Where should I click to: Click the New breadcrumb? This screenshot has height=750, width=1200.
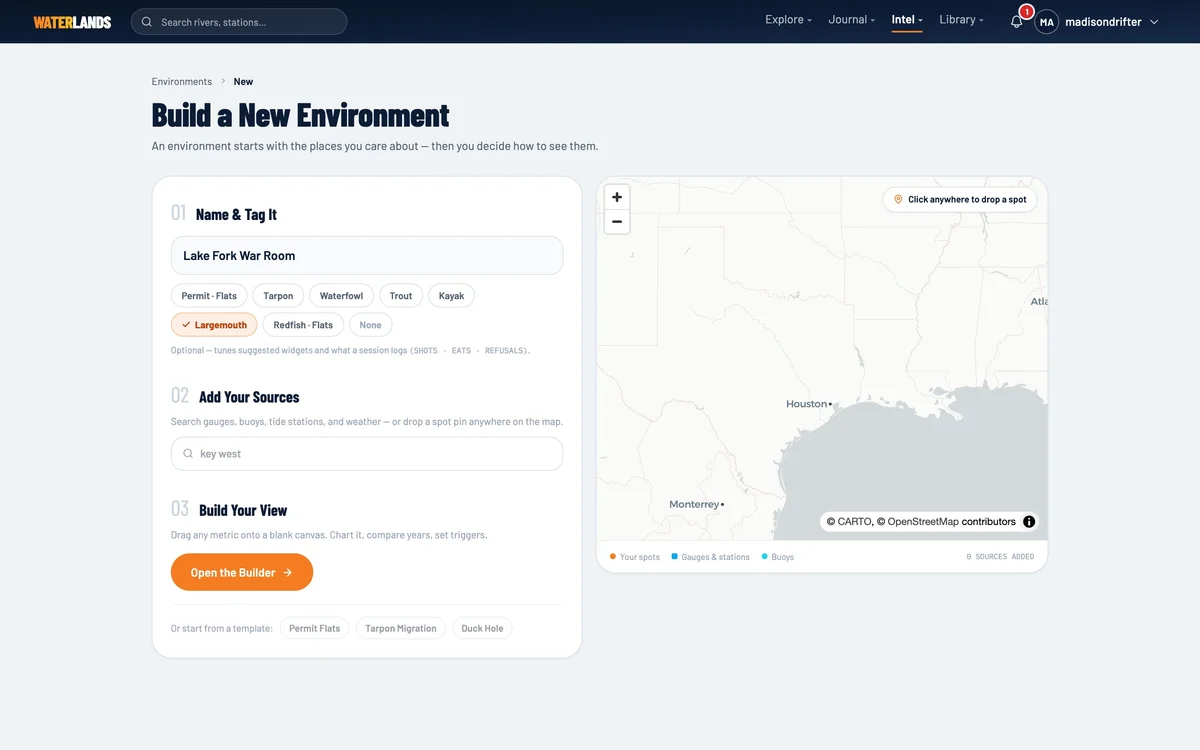[x=243, y=82]
